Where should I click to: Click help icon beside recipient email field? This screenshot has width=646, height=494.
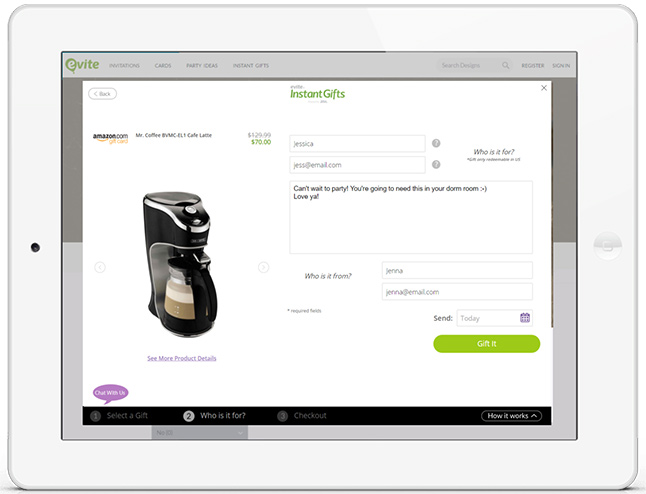[x=436, y=164]
